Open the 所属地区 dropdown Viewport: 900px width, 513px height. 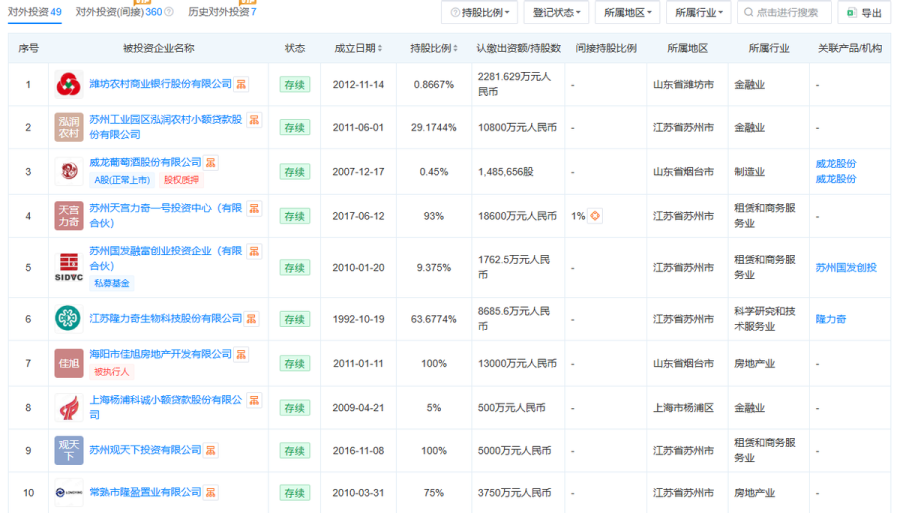coord(627,13)
